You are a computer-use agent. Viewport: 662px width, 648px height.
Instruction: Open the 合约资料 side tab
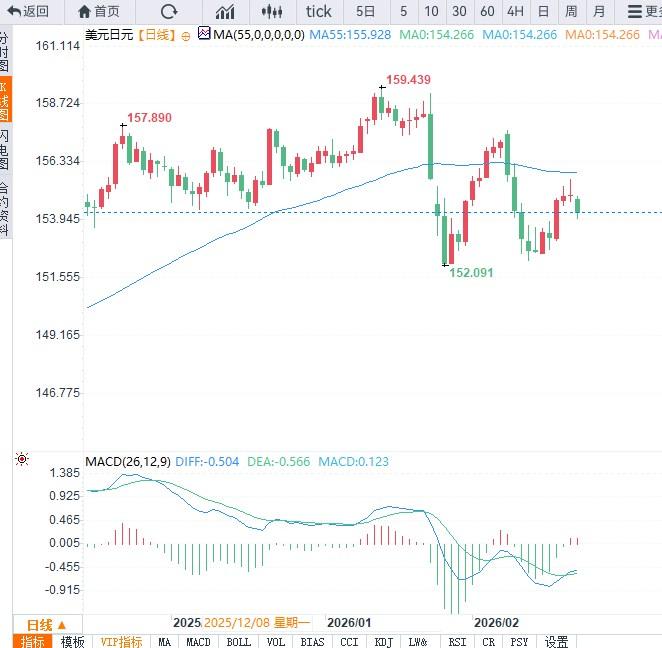pyautogui.click(x=5, y=207)
